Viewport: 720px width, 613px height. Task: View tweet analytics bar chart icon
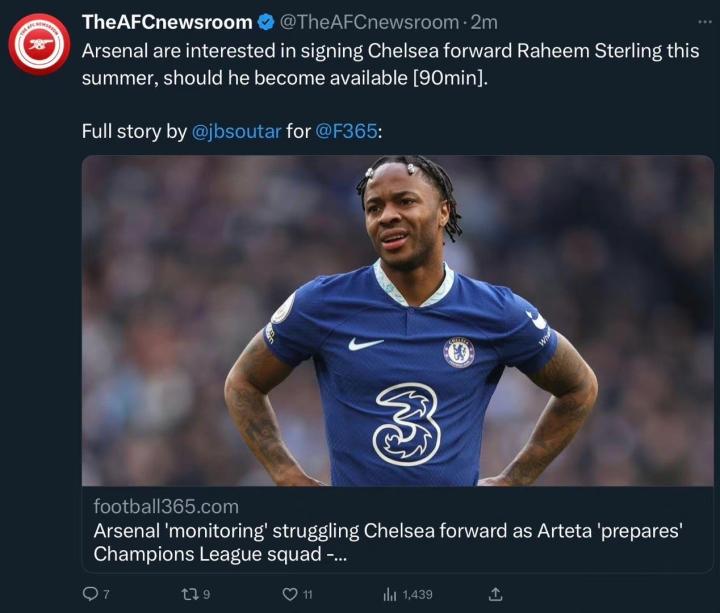point(389,595)
